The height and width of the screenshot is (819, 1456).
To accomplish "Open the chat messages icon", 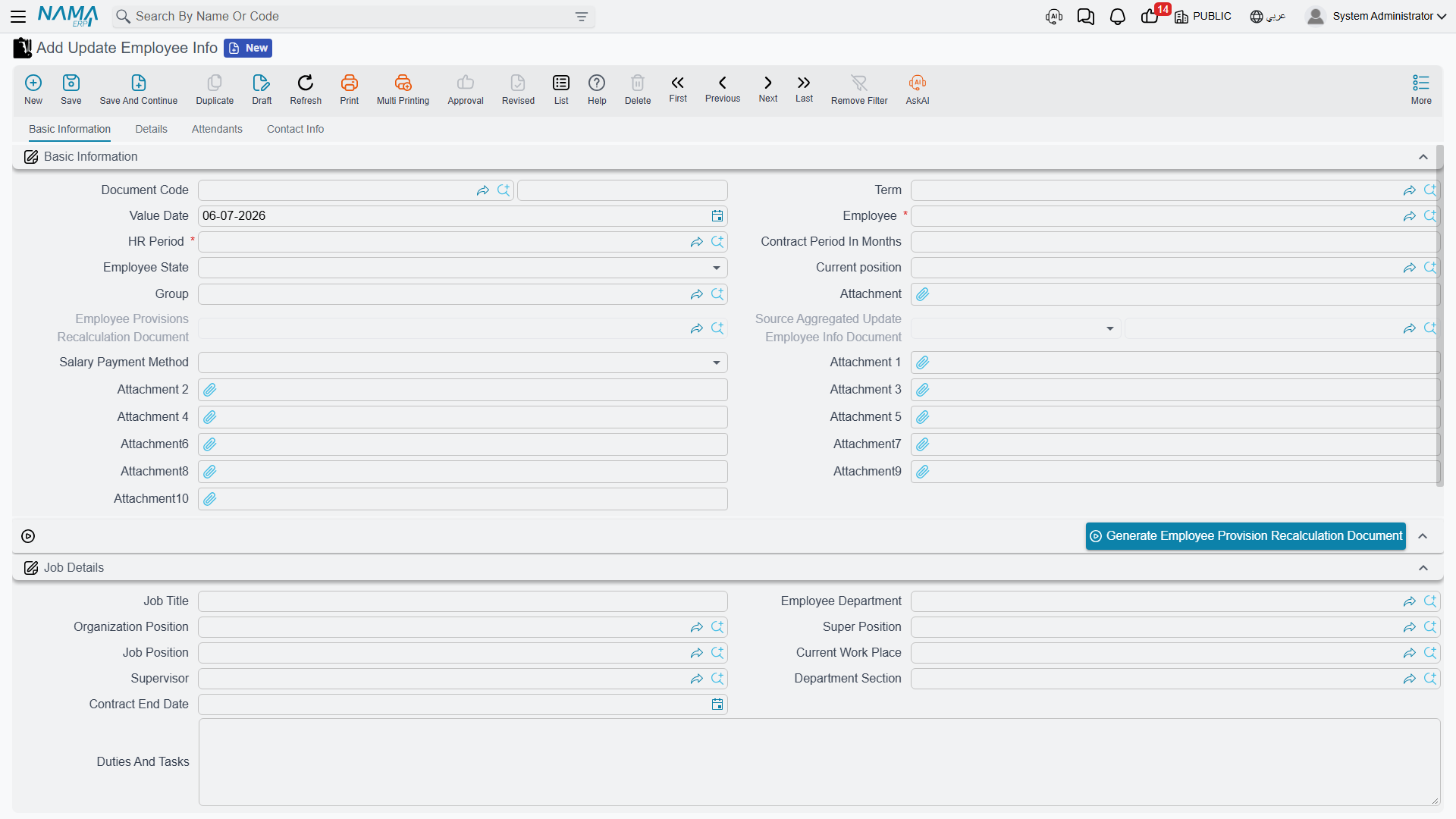I will point(1085,17).
